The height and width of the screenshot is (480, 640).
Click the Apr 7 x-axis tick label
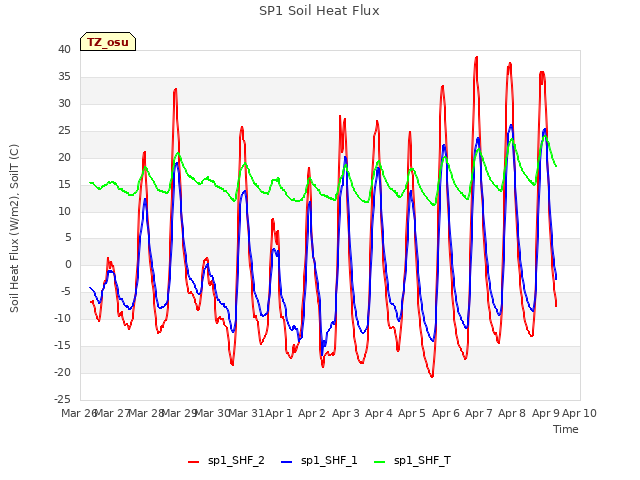point(479,413)
